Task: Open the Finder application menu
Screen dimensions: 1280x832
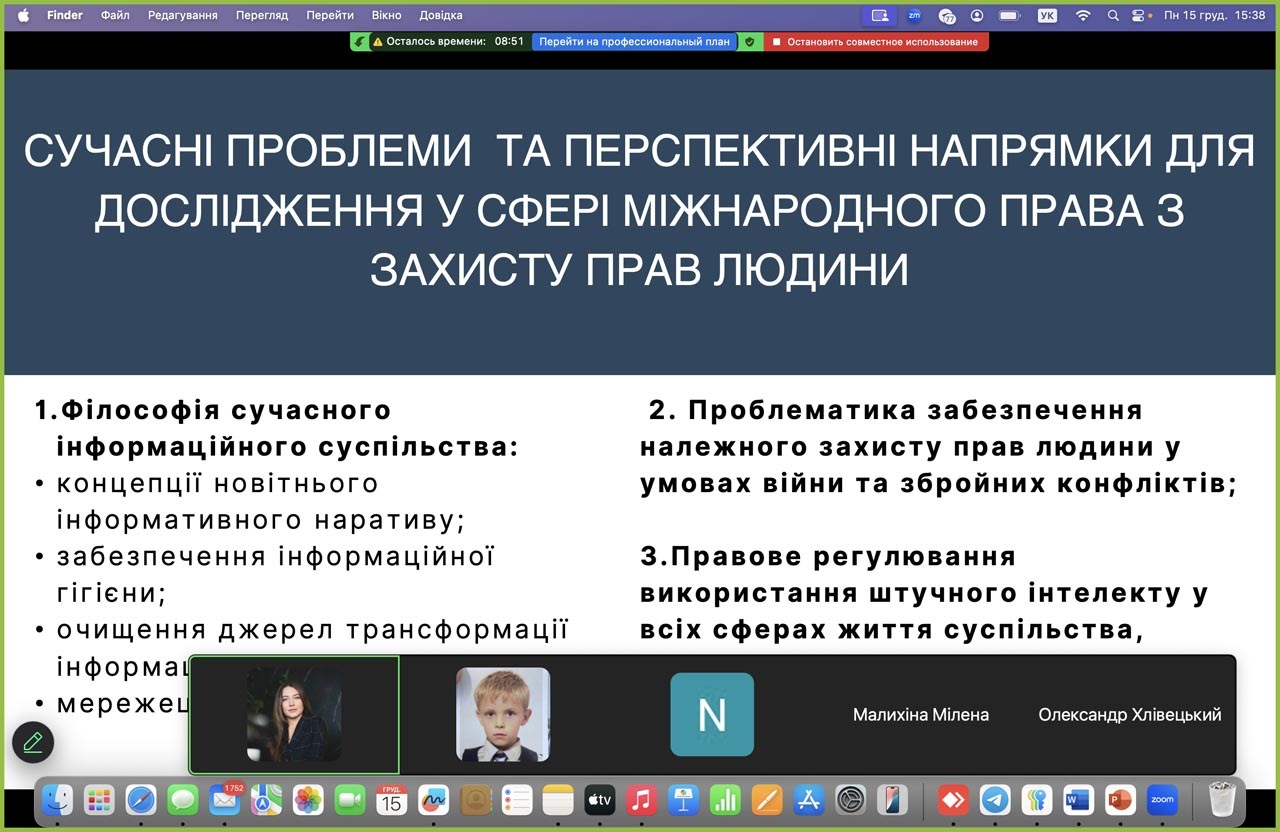Action: (65, 16)
